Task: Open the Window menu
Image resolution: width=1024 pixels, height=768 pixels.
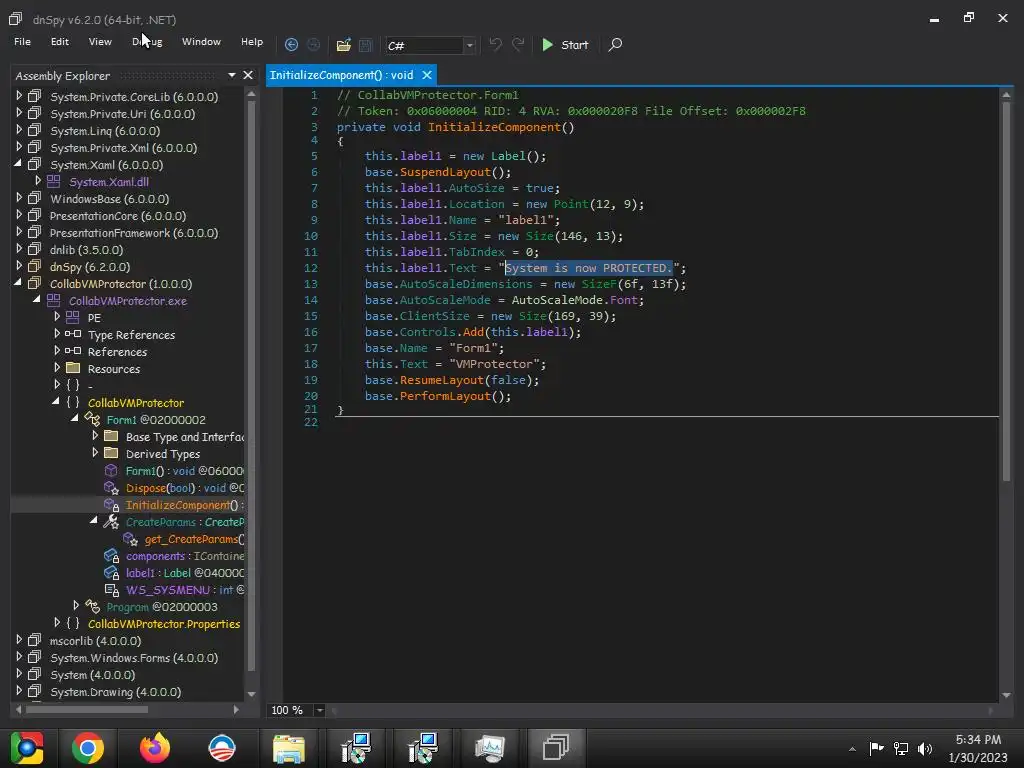Action: 201,41
